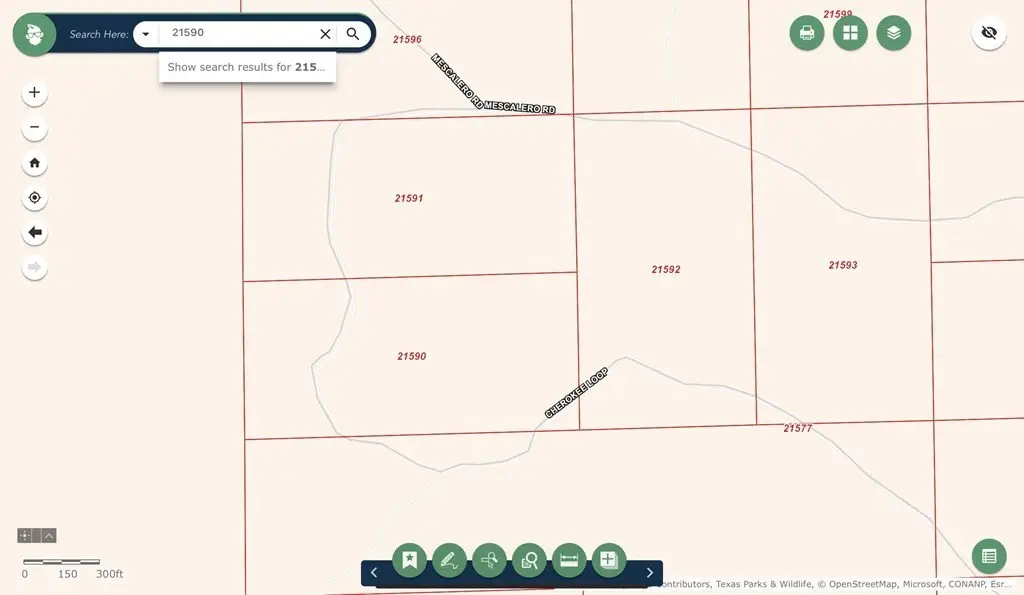Viewport: 1024px width, 595px height.
Task: Open the Draw tool with pencil icon
Action: click(x=449, y=560)
